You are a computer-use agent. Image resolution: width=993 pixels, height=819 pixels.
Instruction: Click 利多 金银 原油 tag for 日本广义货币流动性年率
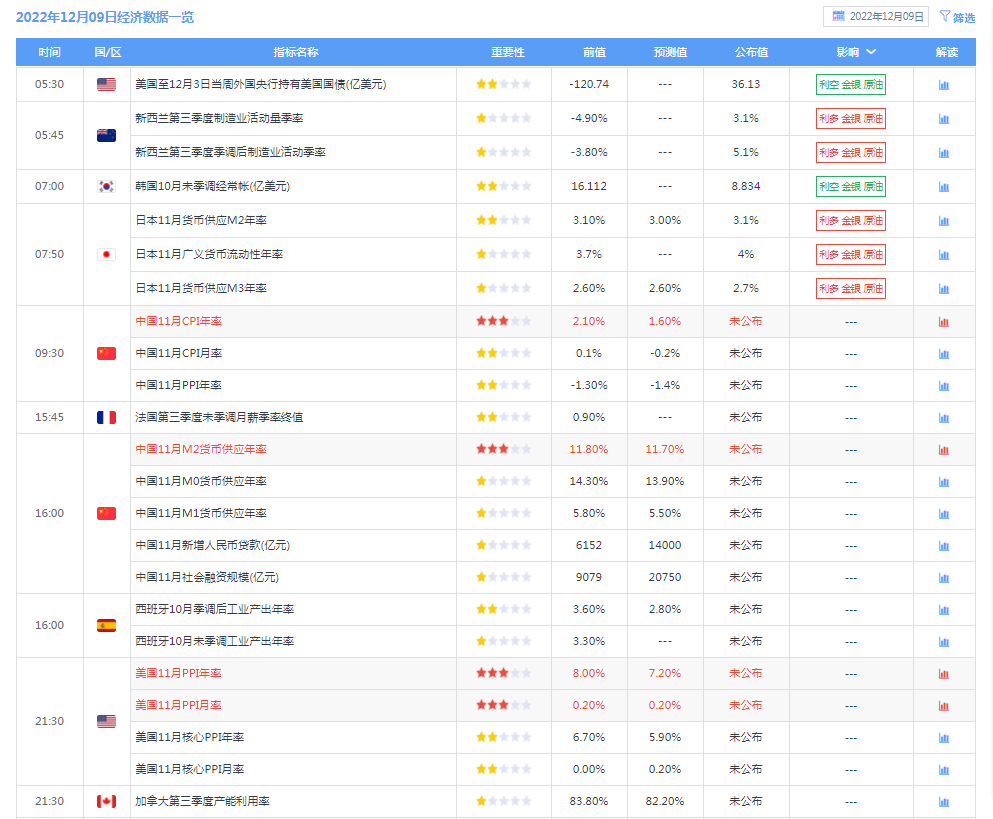[x=851, y=255]
